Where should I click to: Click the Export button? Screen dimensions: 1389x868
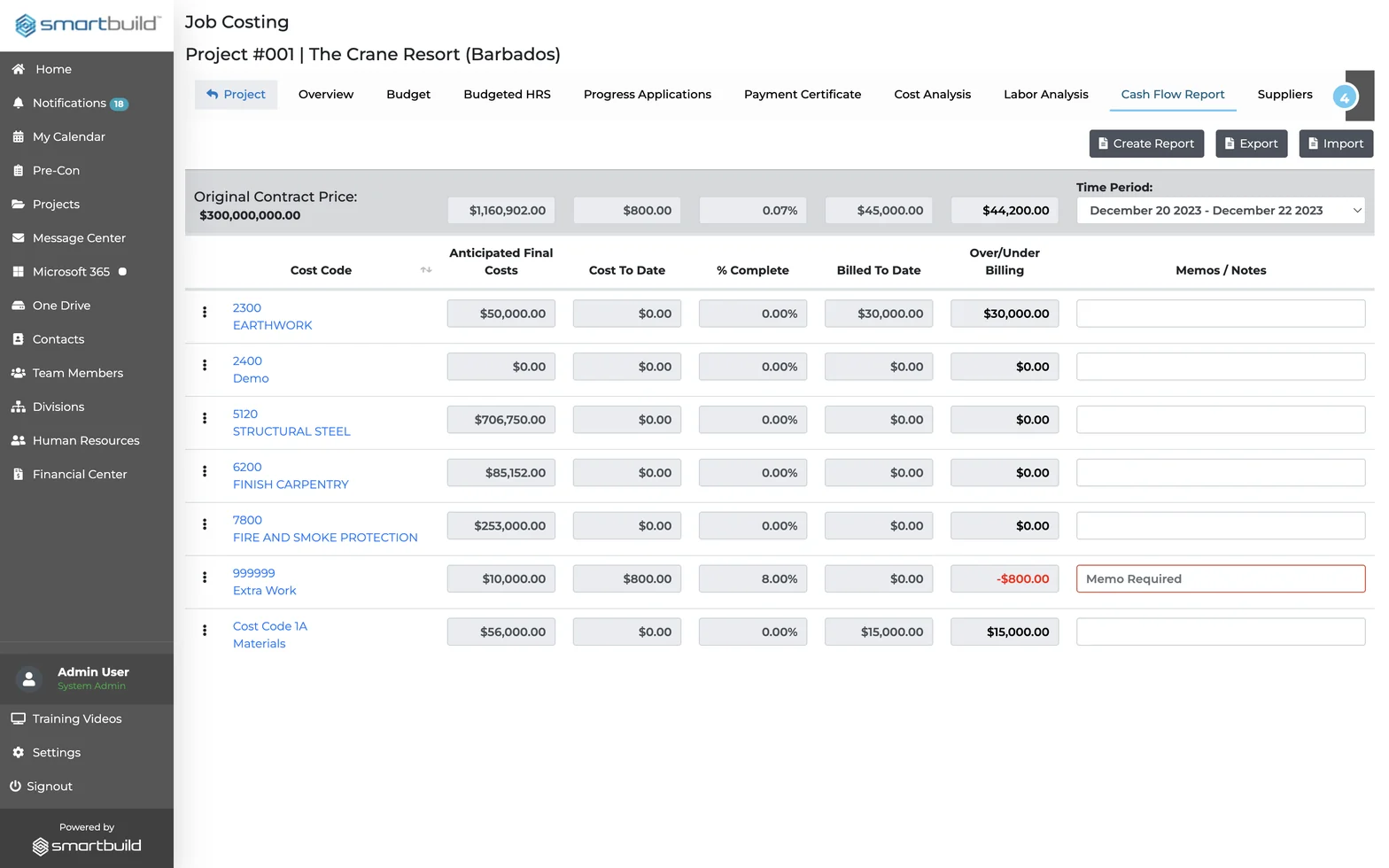1252,143
